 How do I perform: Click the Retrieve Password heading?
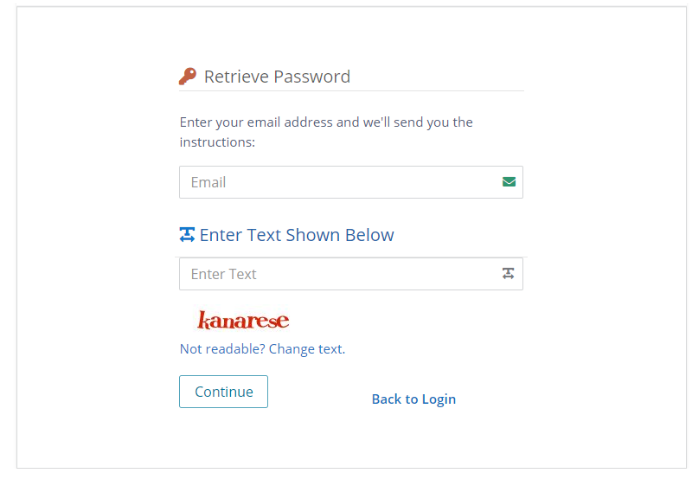pos(277,76)
